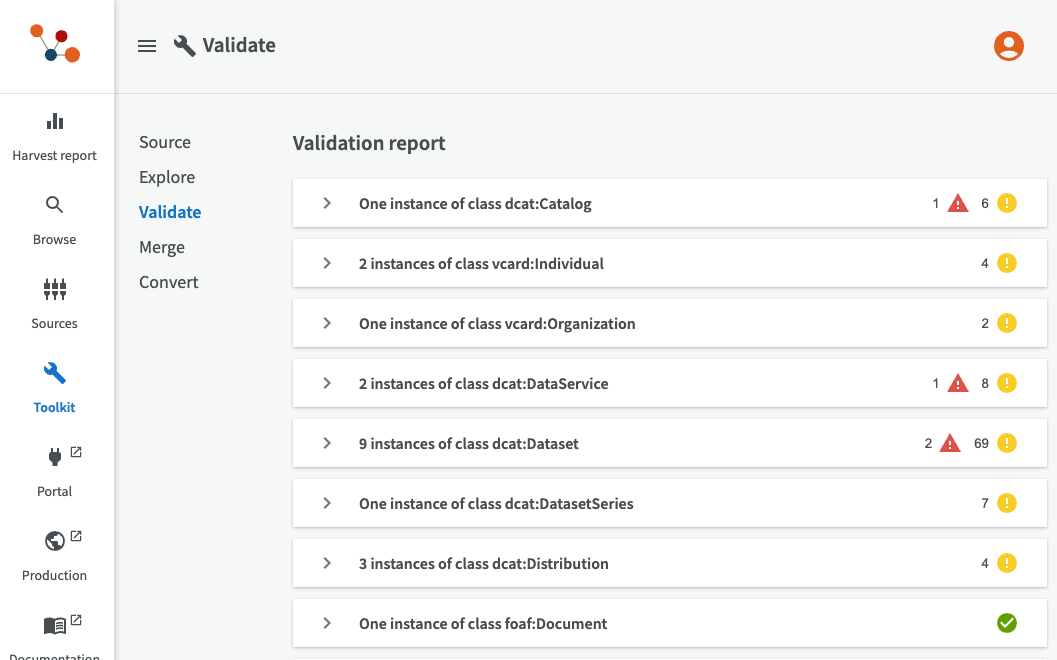Click the yellow warning icon on dcat:Distribution
The width and height of the screenshot is (1057, 660).
(1006, 563)
